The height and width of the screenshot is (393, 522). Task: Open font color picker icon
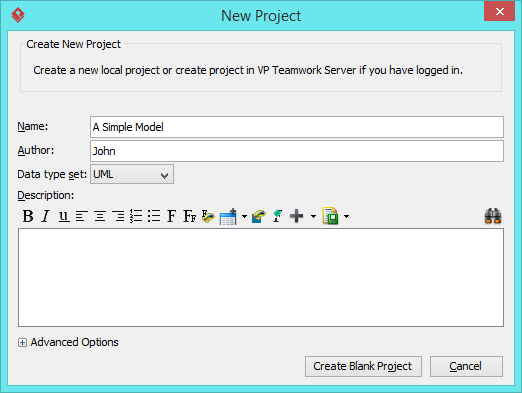[x=208, y=216]
